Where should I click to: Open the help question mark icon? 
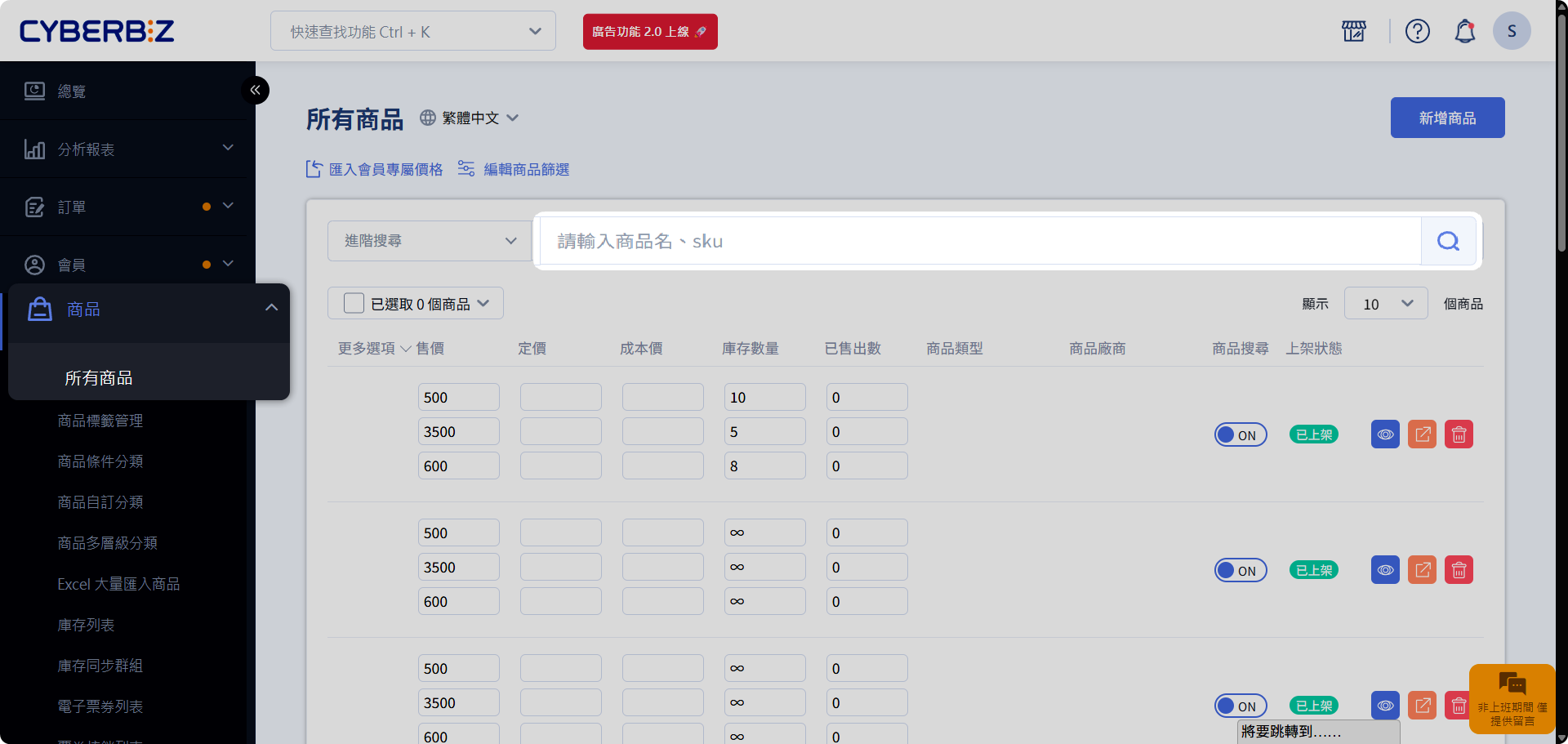pyautogui.click(x=1417, y=32)
